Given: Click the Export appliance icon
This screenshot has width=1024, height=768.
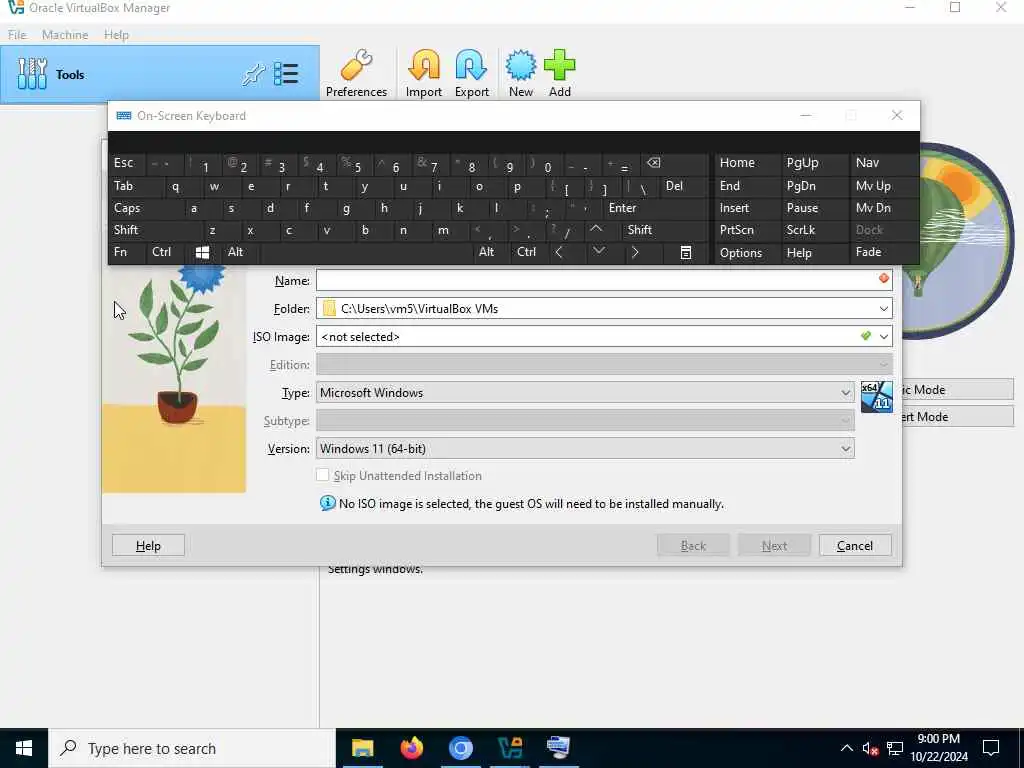Looking at the screenshot, I should pyautogui.click(x=472, y=73).
